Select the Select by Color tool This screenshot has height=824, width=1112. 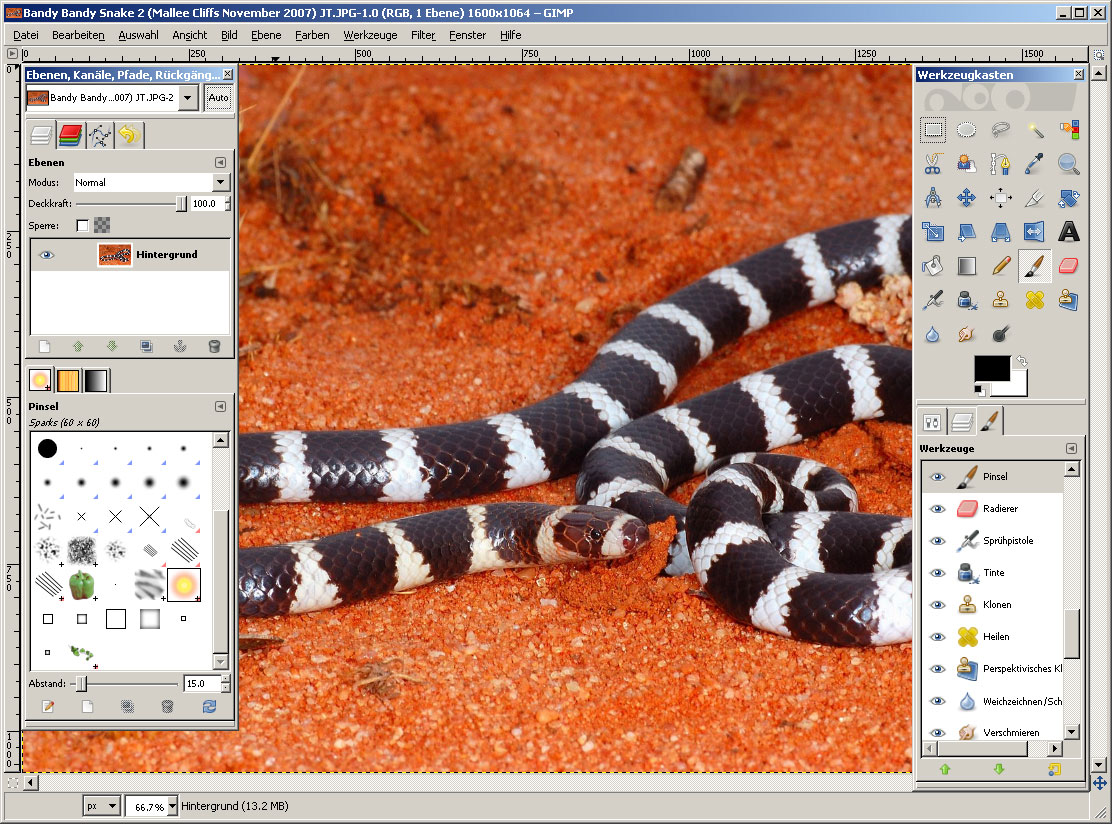point(1069,130)
